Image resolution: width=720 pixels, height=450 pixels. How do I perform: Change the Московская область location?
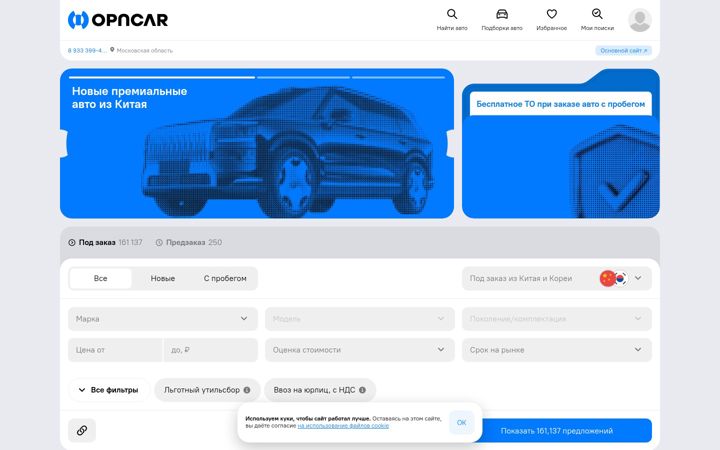141,51
